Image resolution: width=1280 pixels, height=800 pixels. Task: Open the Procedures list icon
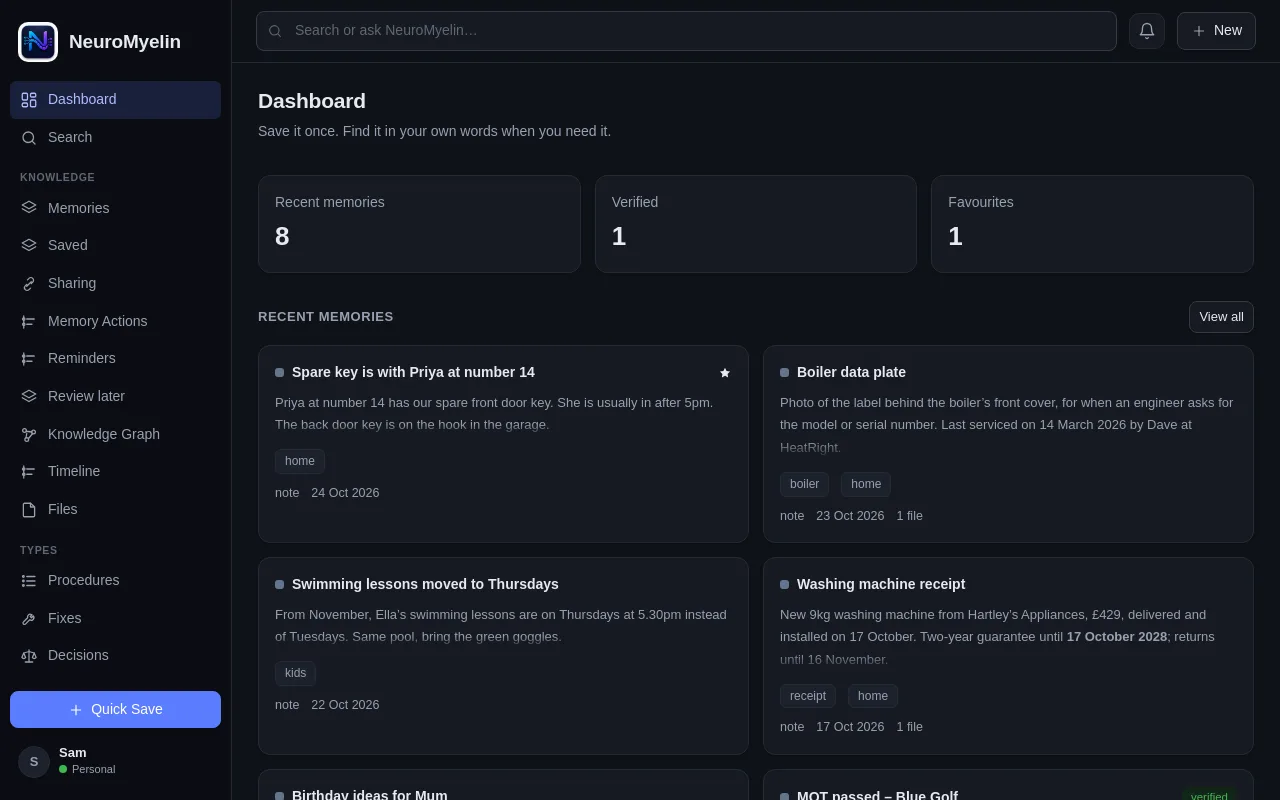(29, 581)
